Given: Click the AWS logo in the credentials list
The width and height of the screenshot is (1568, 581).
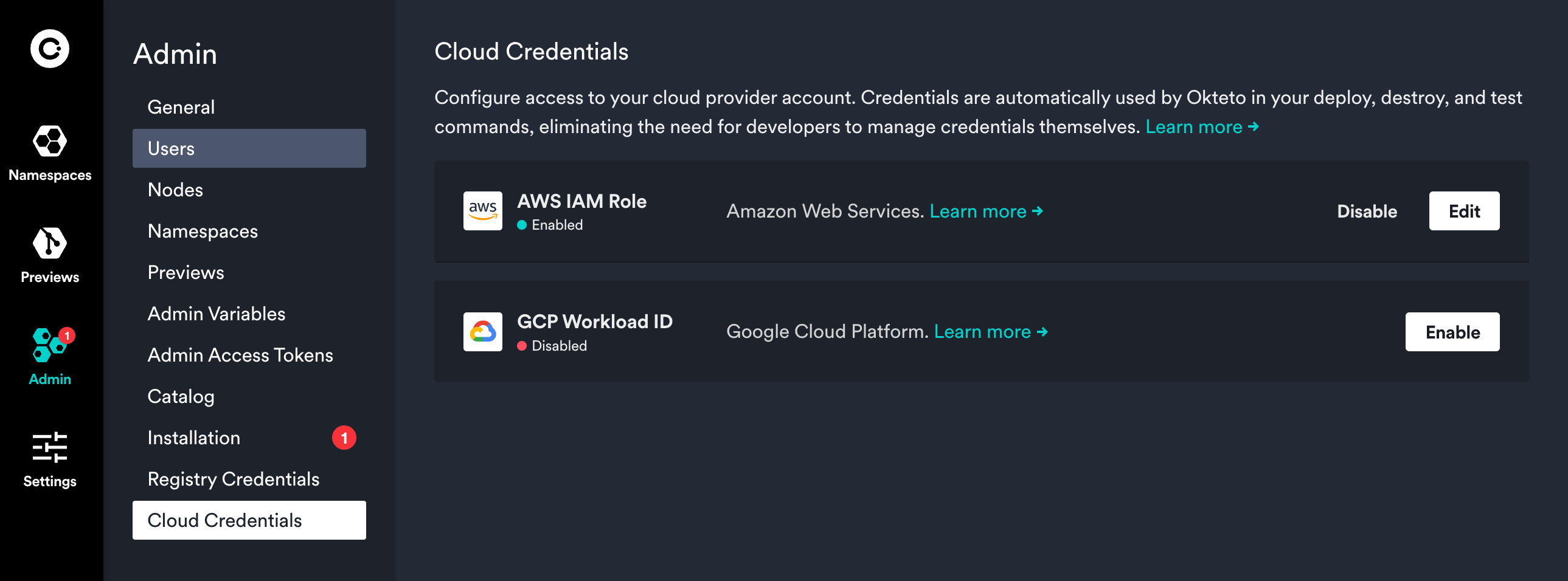Looking at the screenshot, I should 482,210.
